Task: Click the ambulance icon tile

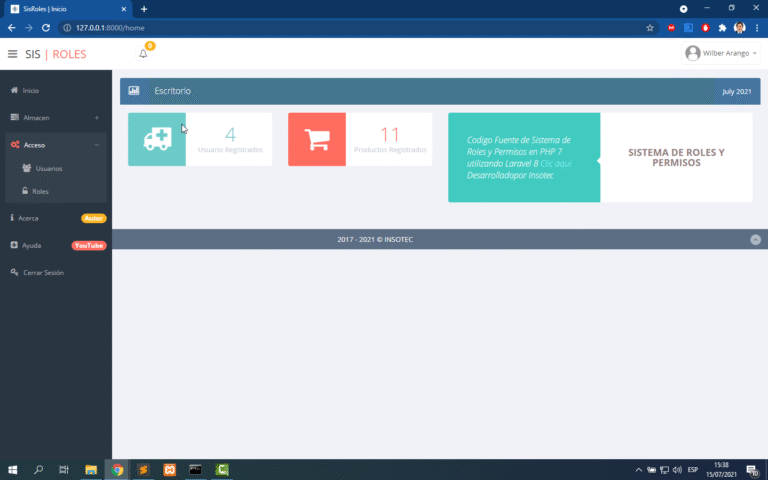Action: click(157, 140)
